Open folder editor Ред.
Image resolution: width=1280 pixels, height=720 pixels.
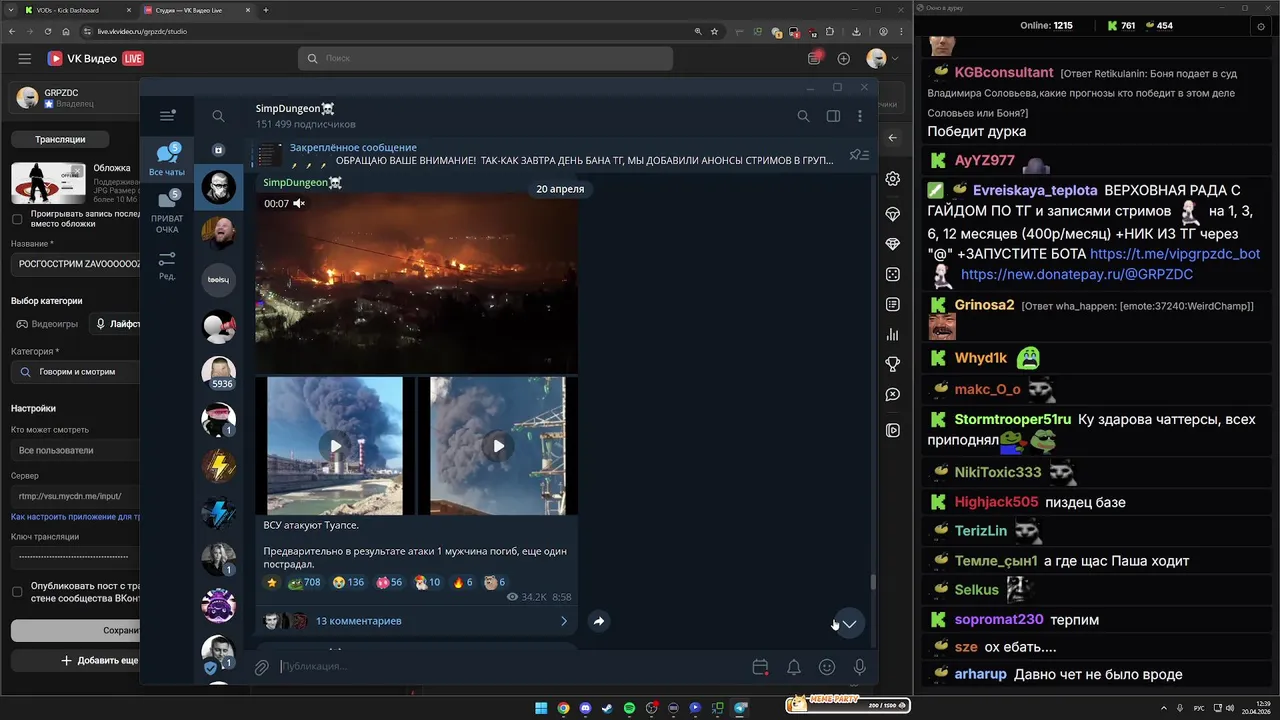click(x=167, y=265)
